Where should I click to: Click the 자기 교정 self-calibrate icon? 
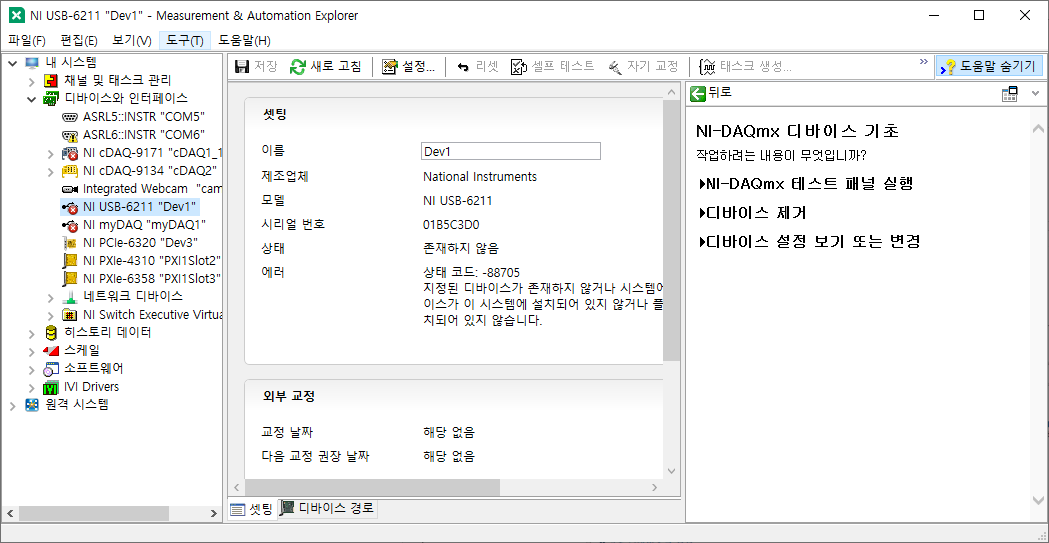615,66
